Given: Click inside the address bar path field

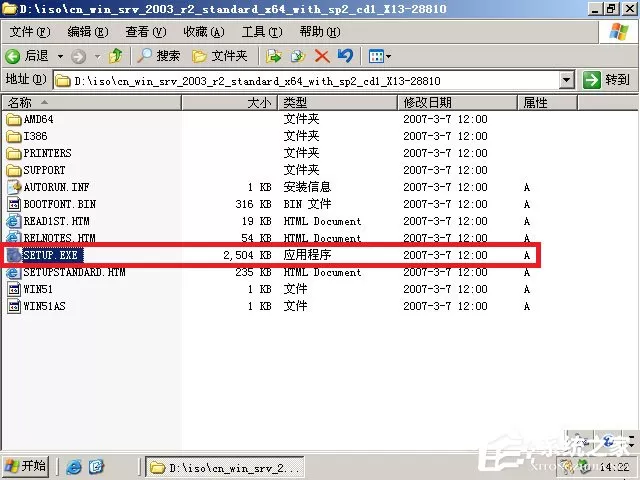Looking at the screenshot, I should pyautogui.click(x=306, y=81).
